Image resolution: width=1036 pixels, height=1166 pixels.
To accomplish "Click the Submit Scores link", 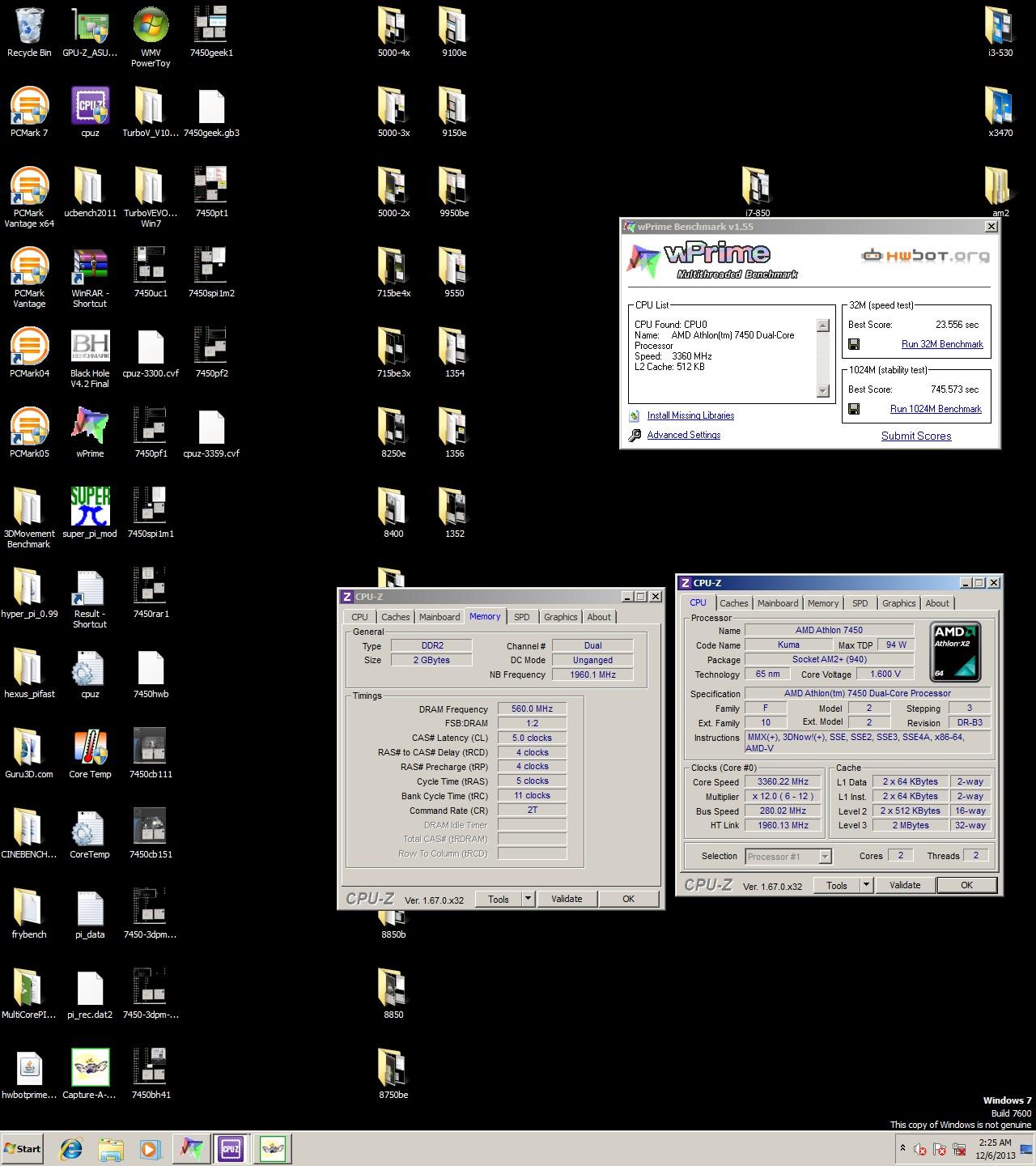I will coord(916,436).
